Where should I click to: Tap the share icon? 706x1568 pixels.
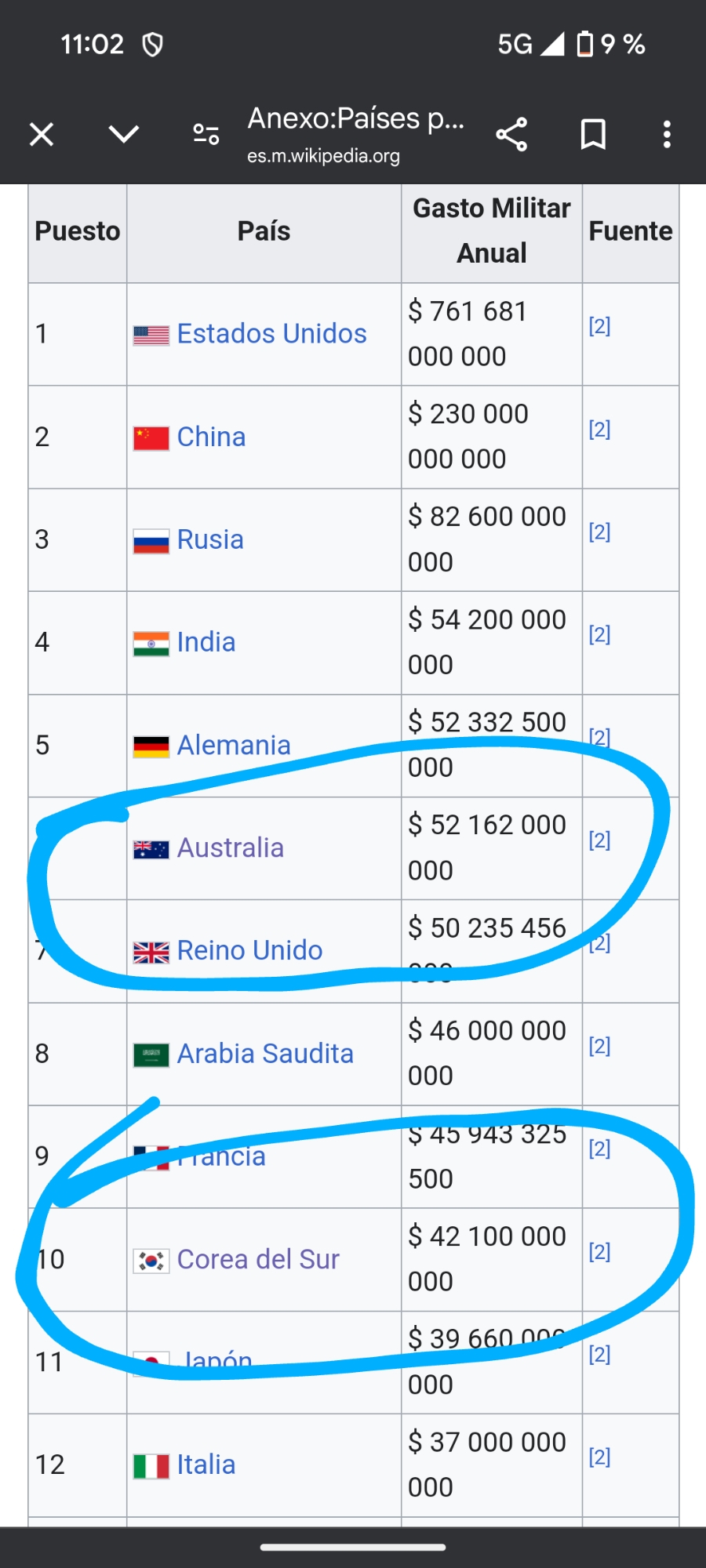pyautogui.click(x=511, y=134)
